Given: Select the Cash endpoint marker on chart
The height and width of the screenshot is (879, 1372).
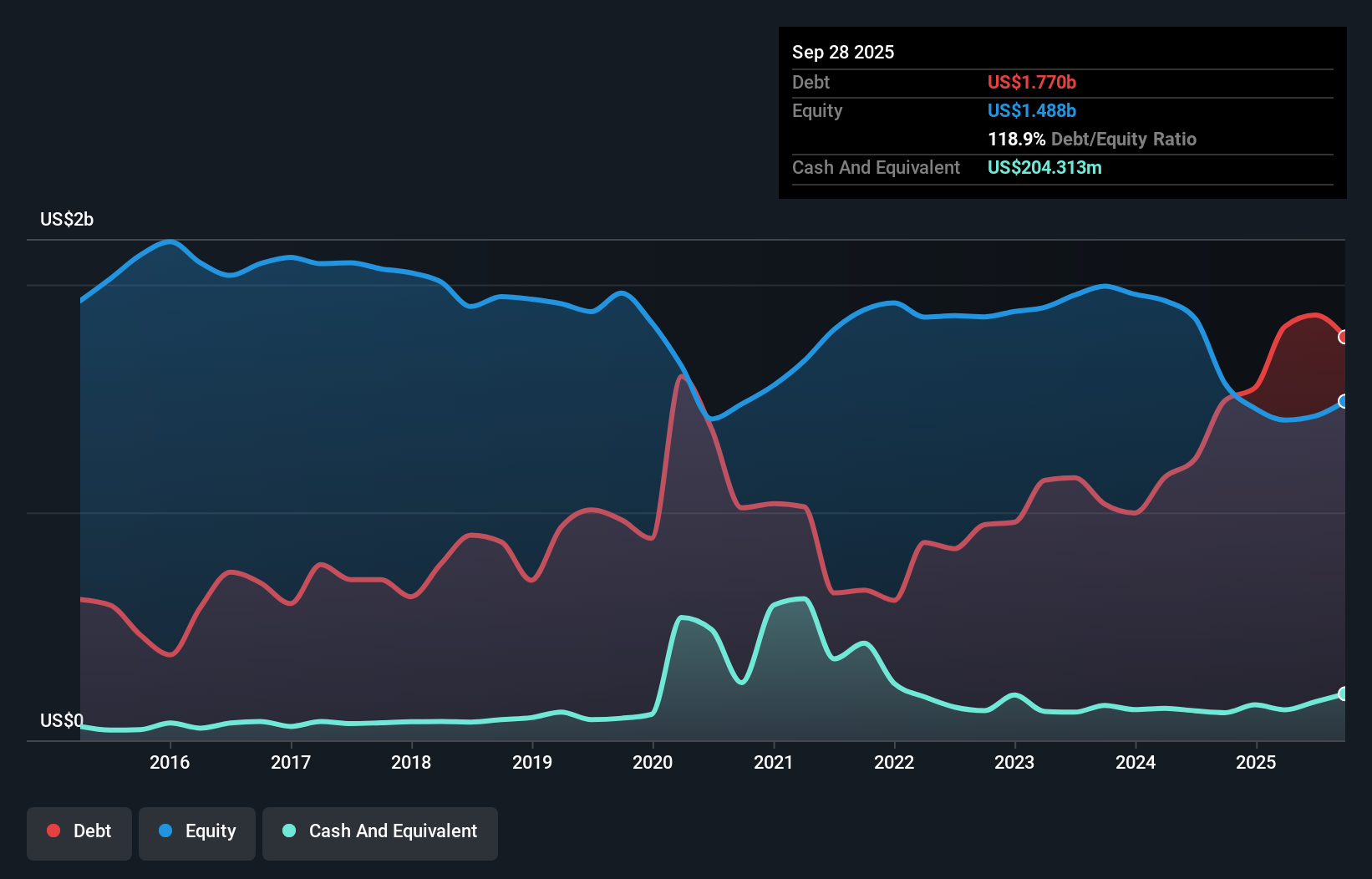Looking at the screenshot, I should click(1344, 694).
